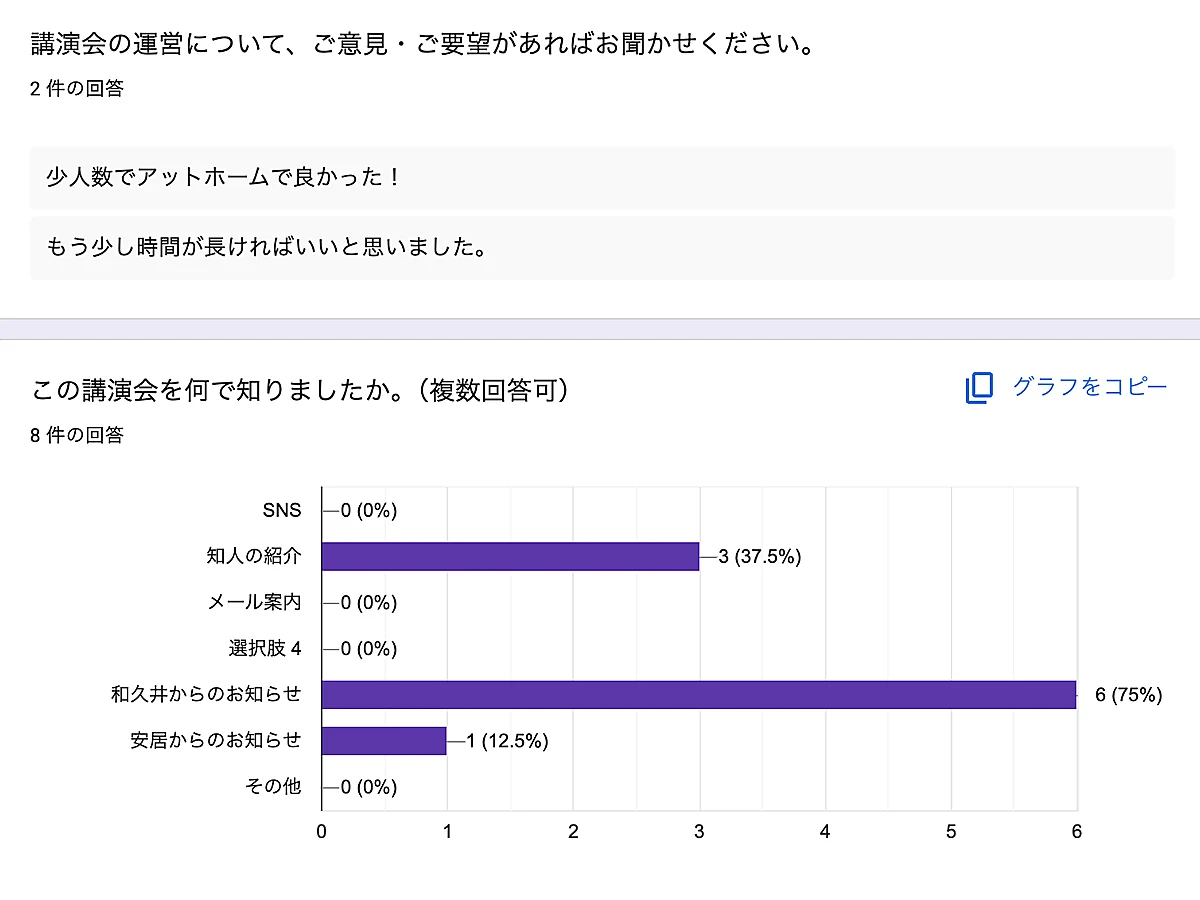The width and height of the screenshot is (1200, 900).
Task: Click the 知人の紹介 axis label
Action: click(254, 556)
